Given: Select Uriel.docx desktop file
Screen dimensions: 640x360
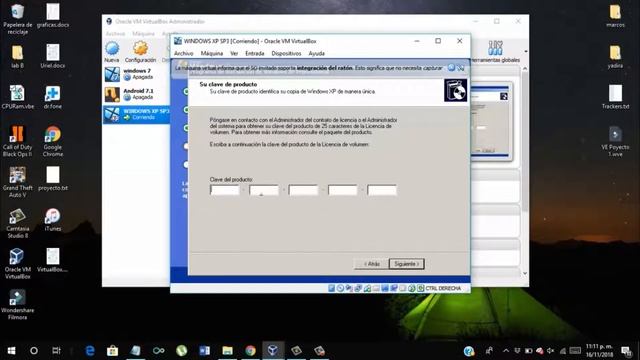Looking at the screenshot, I should tap(53, 56).
